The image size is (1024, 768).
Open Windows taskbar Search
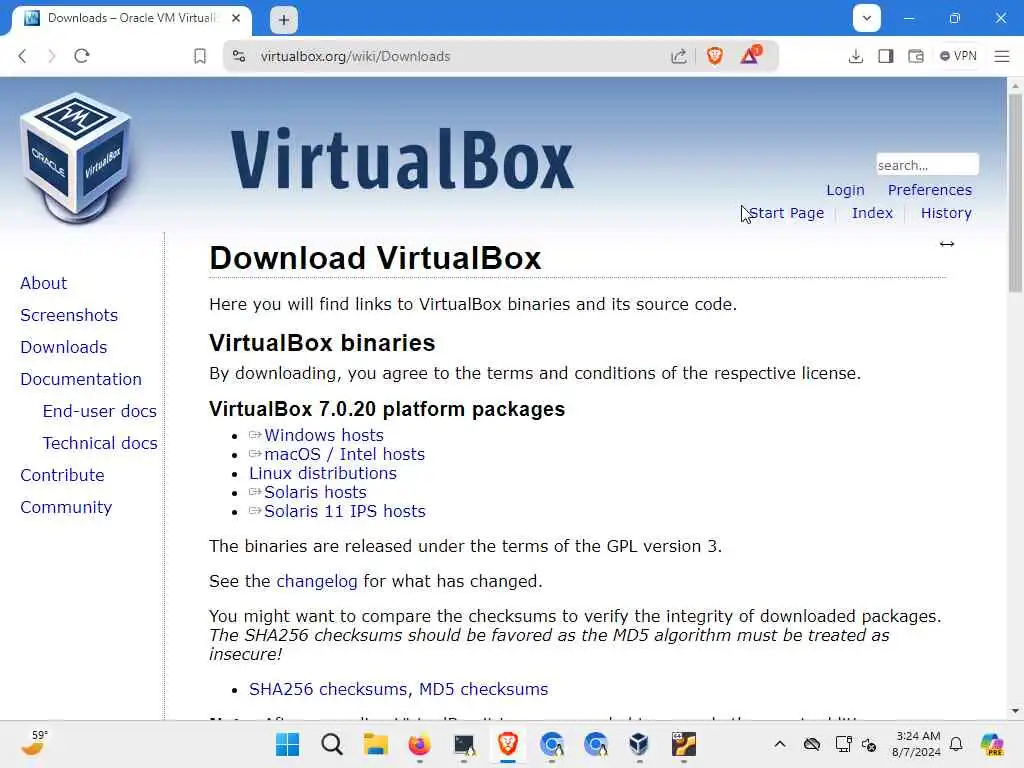coord(332,744)
